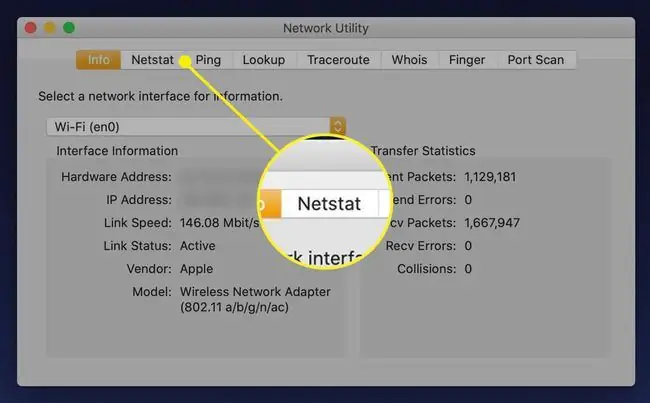Click the Collisions label
This screenshot has width=650, height=403.
[x=426, y=269]
